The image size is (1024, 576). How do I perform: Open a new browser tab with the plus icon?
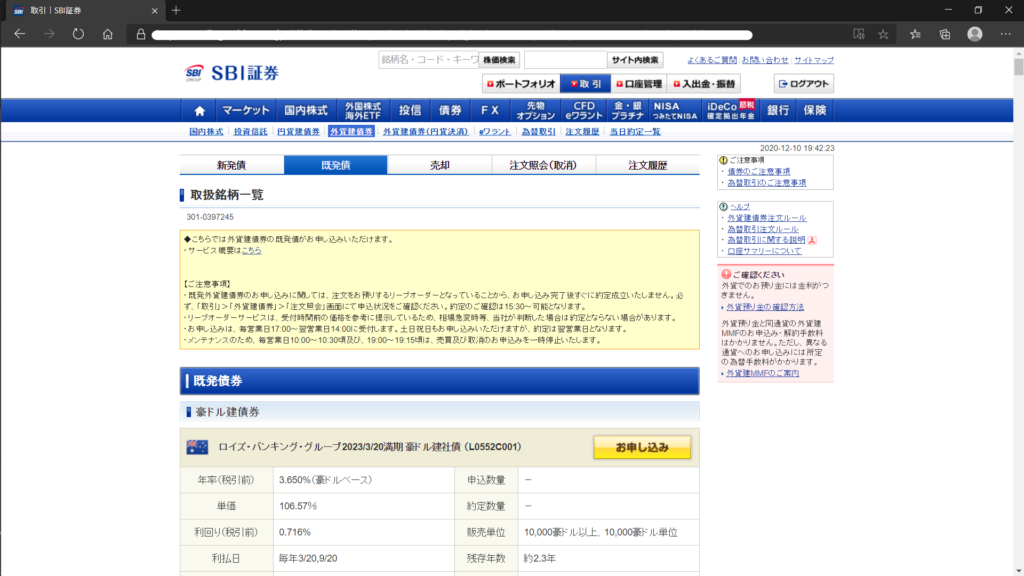tap(176, 10)
